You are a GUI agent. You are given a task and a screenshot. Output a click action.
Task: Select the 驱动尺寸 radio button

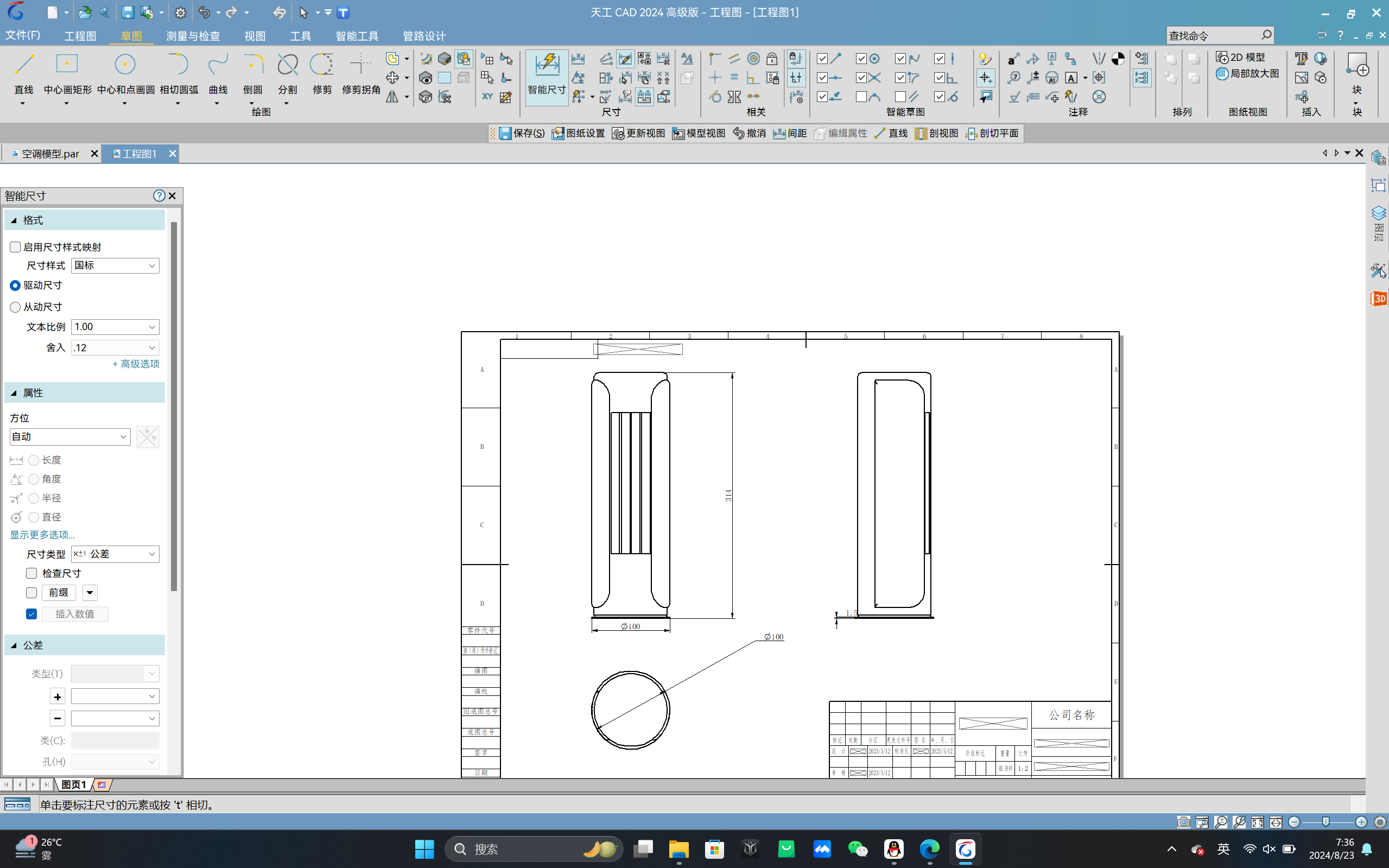(16, 286)
